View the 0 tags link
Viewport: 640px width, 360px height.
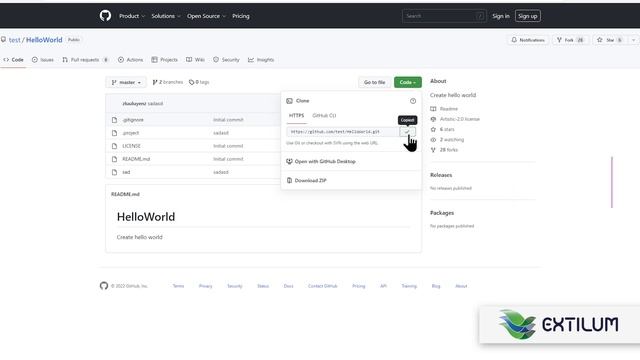click(199, 82)
